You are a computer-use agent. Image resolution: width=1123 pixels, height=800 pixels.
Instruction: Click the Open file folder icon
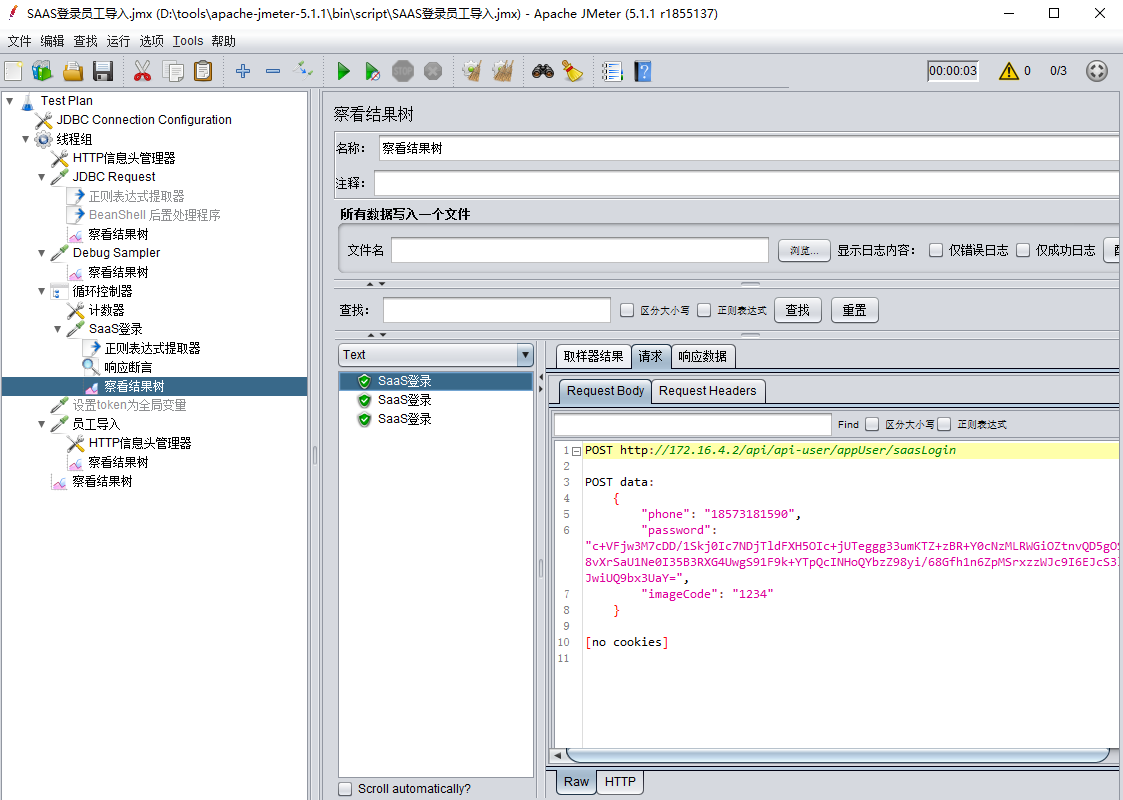(73, 71)
